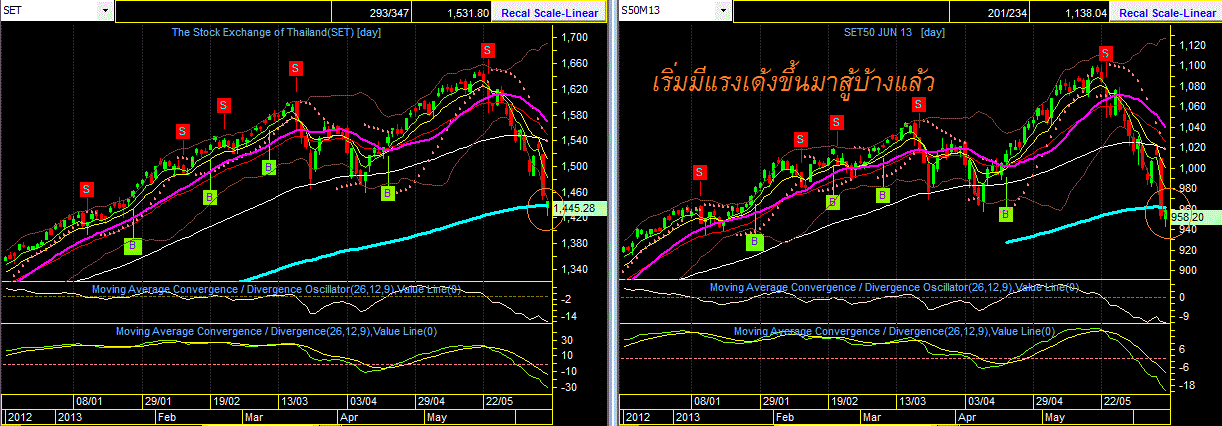
Task: Click the MACD(26,12,9) Value Line title in SET chart
Action: (x=276, y=331)
